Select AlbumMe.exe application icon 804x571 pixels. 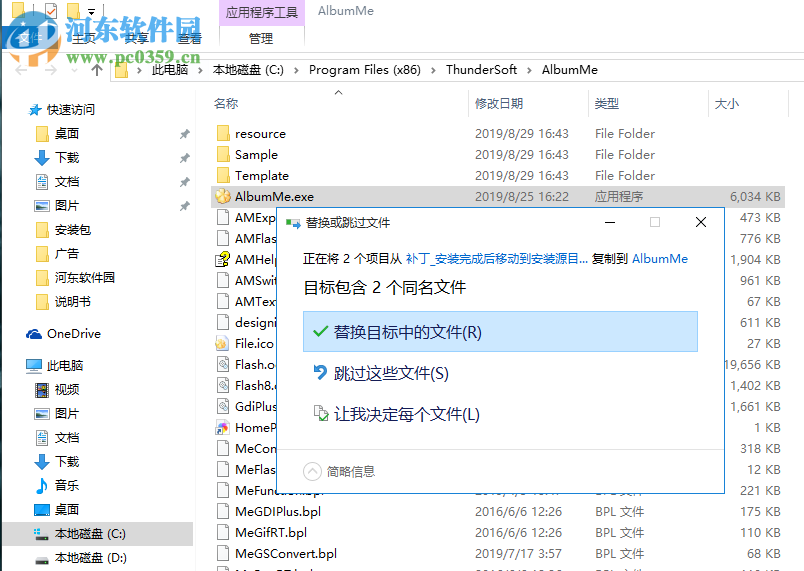(223, 196)
